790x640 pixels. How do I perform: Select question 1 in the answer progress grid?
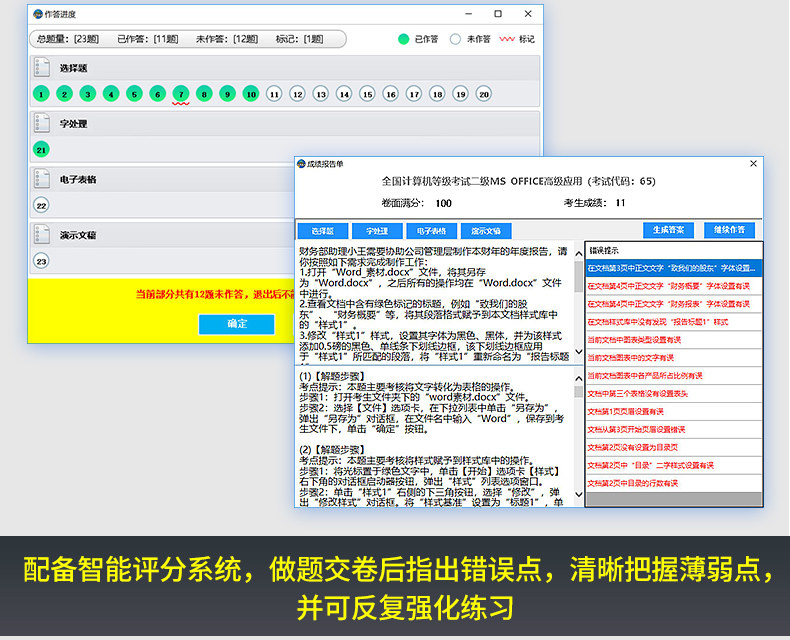click(41, 94)
